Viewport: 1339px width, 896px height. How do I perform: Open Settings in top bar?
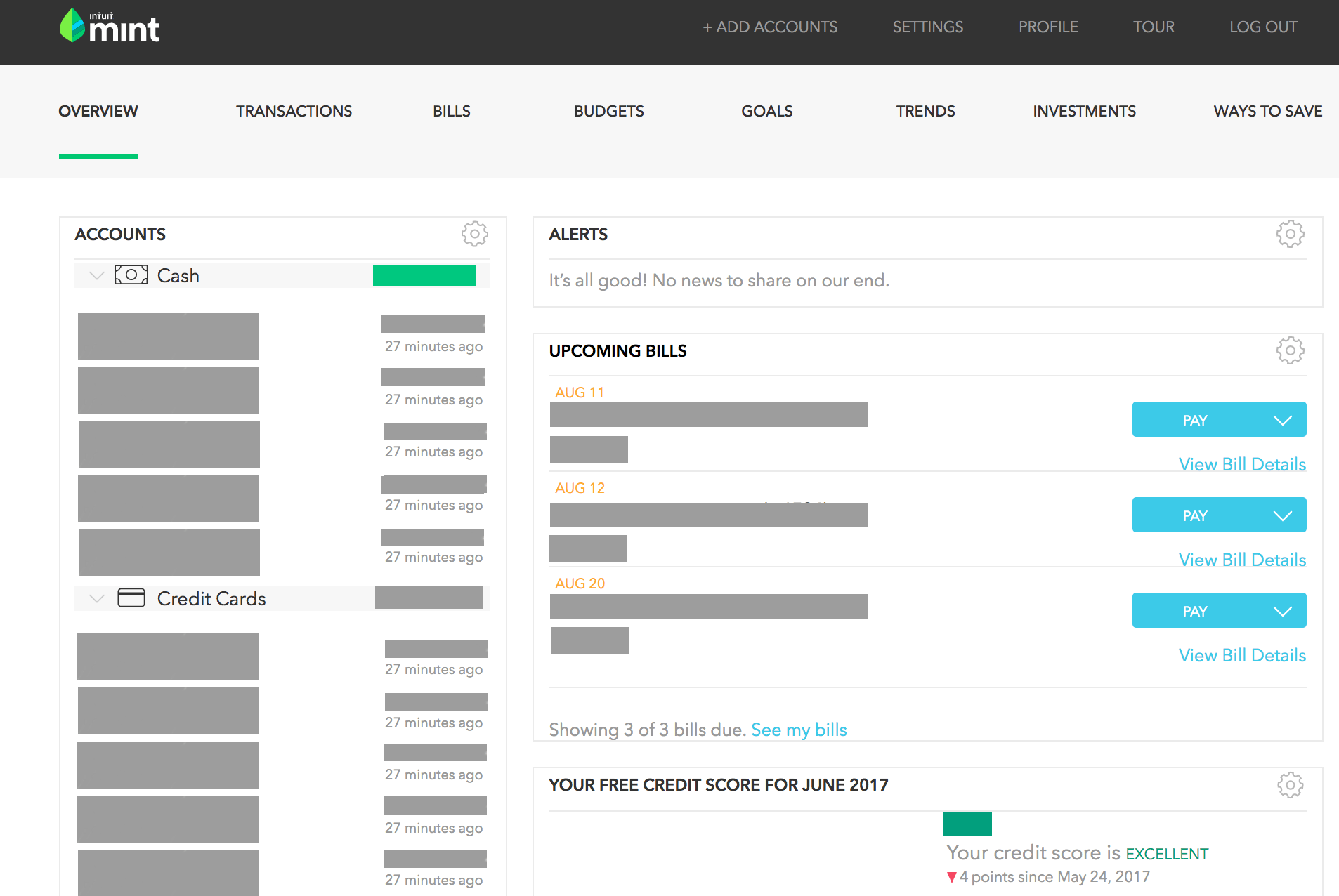928,27
